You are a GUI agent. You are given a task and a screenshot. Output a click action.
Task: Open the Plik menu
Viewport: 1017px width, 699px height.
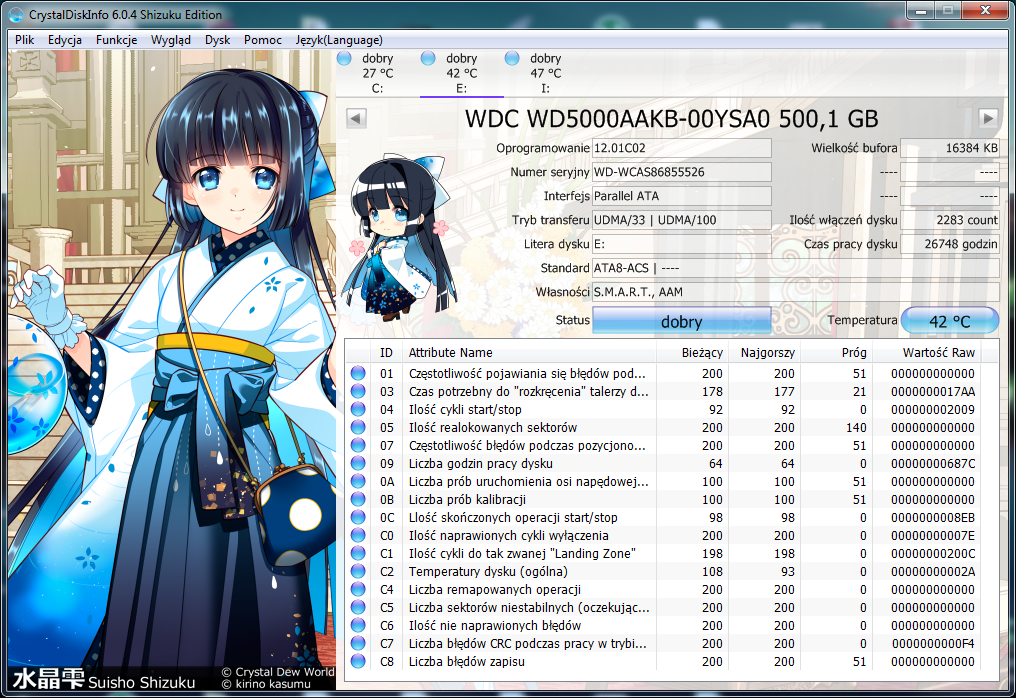click(25, 40)
